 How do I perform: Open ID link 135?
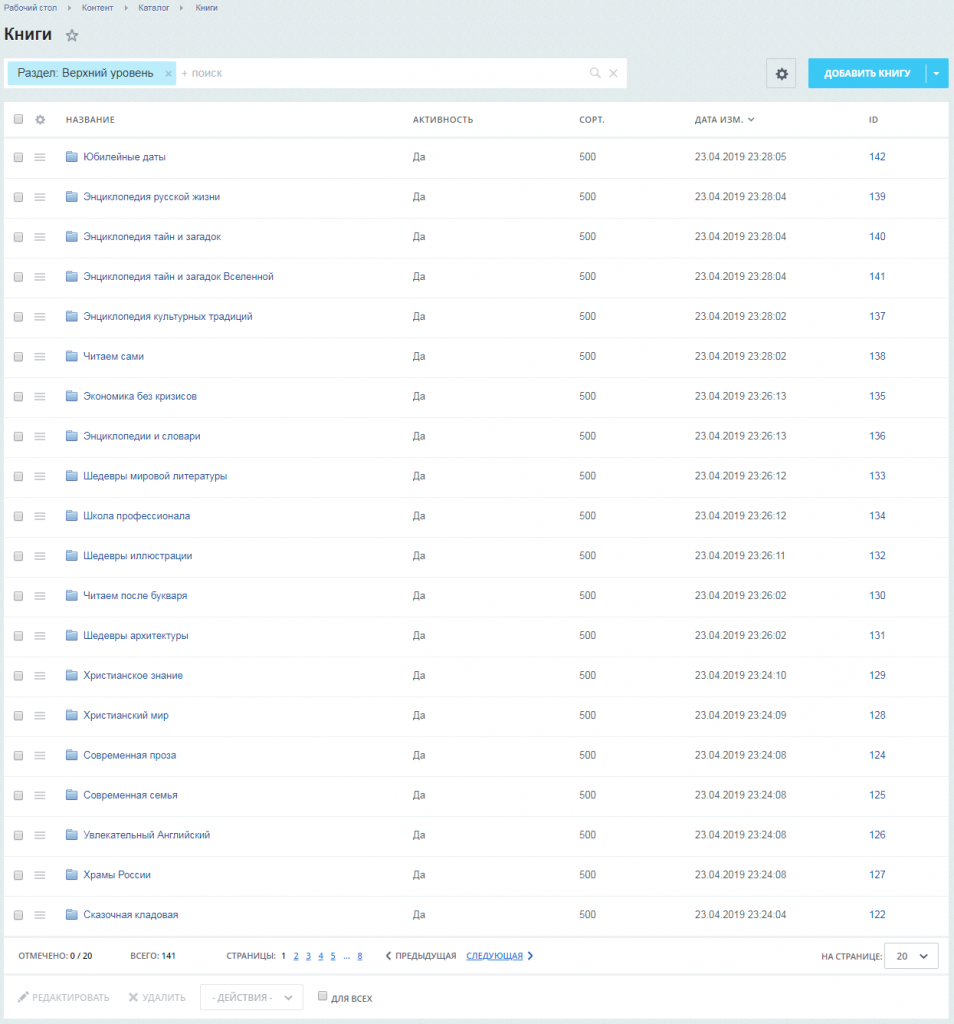tap(877, 396)
